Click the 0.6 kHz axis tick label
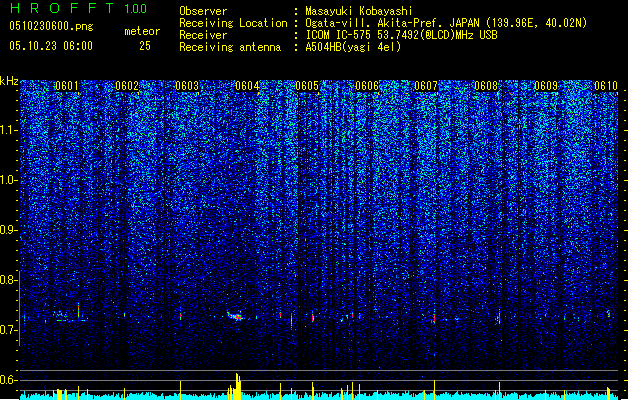 tap(9, 380)
